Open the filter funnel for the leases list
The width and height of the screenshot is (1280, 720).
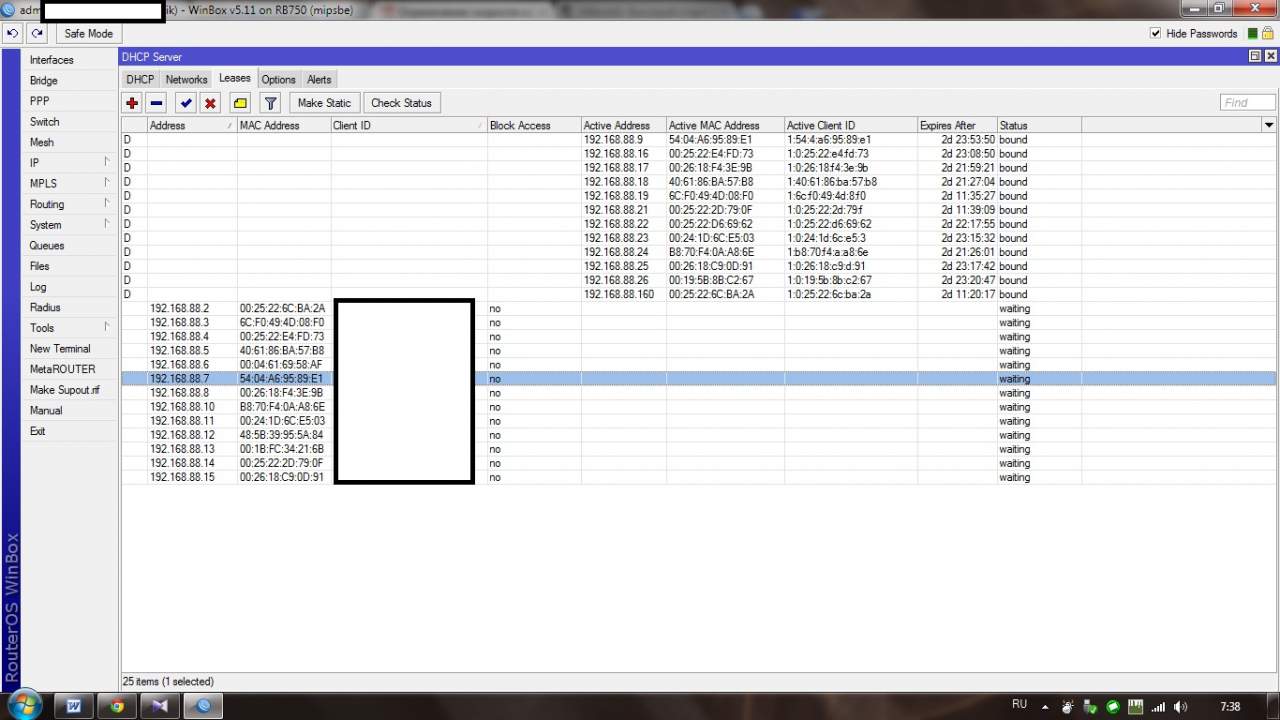[270, 103]
